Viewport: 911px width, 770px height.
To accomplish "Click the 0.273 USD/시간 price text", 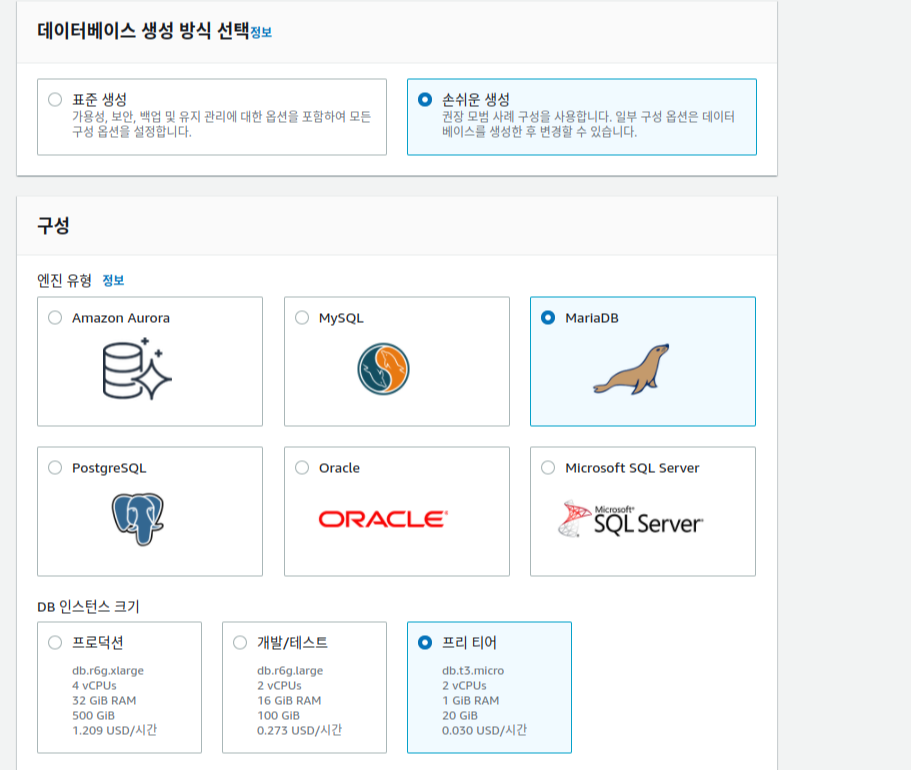I will click(299, 730).
